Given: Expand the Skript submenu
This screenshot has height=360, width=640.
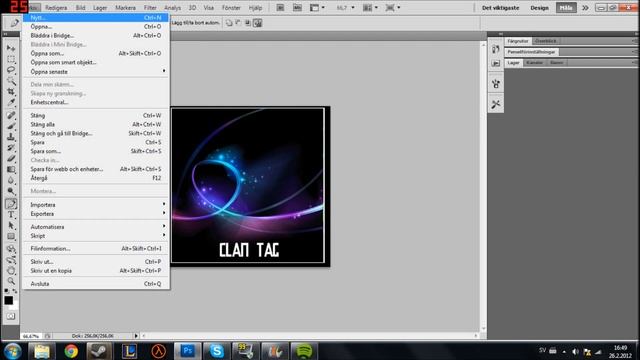Looking at the screenshot, I should [96, 236].
